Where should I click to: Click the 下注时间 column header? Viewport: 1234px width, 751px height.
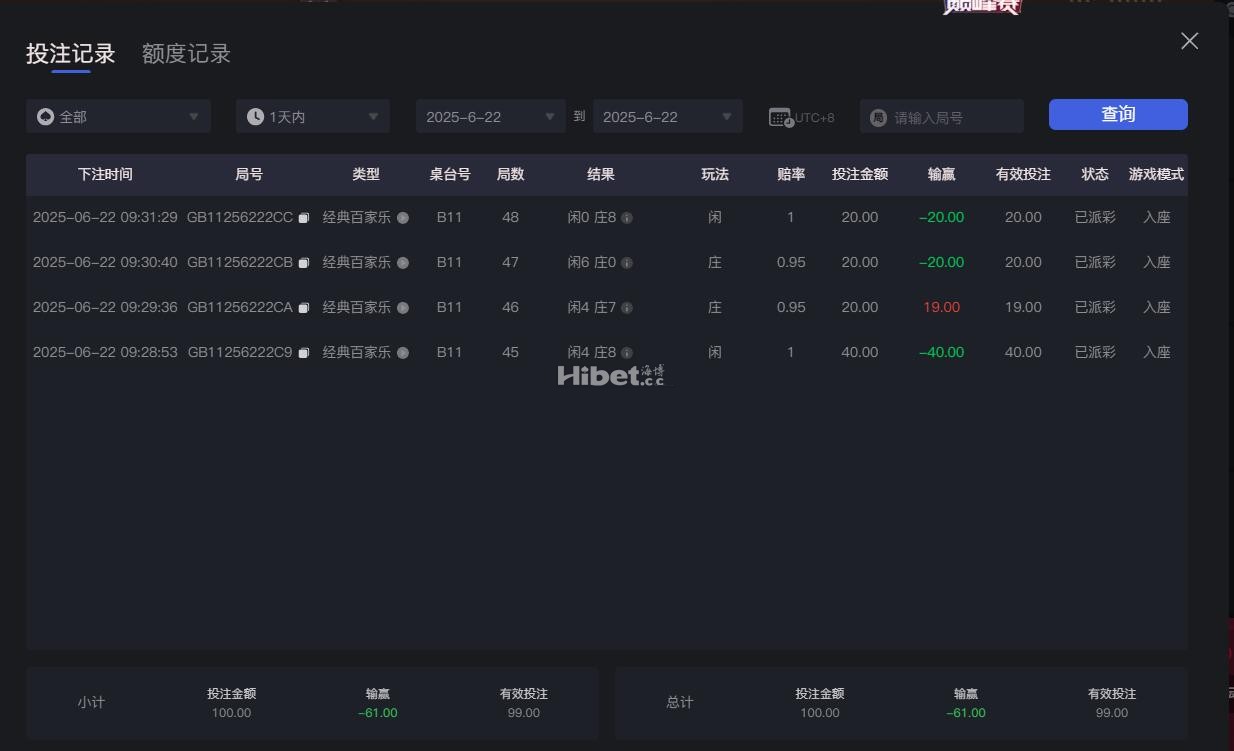click(105, 174)
